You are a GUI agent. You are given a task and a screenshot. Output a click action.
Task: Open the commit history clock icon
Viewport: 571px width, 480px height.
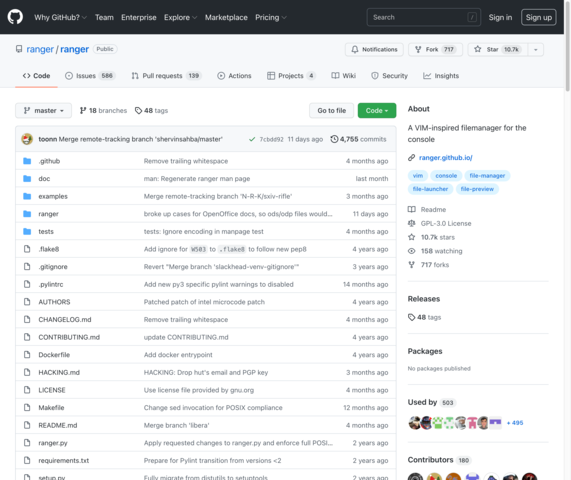(334, 139)
